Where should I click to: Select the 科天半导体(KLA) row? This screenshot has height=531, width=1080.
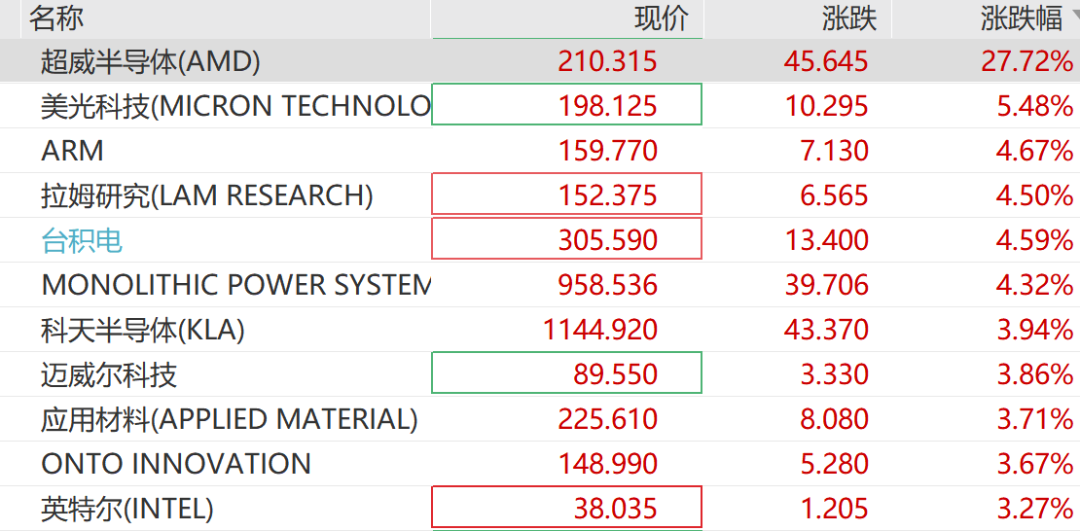[143, 329]
